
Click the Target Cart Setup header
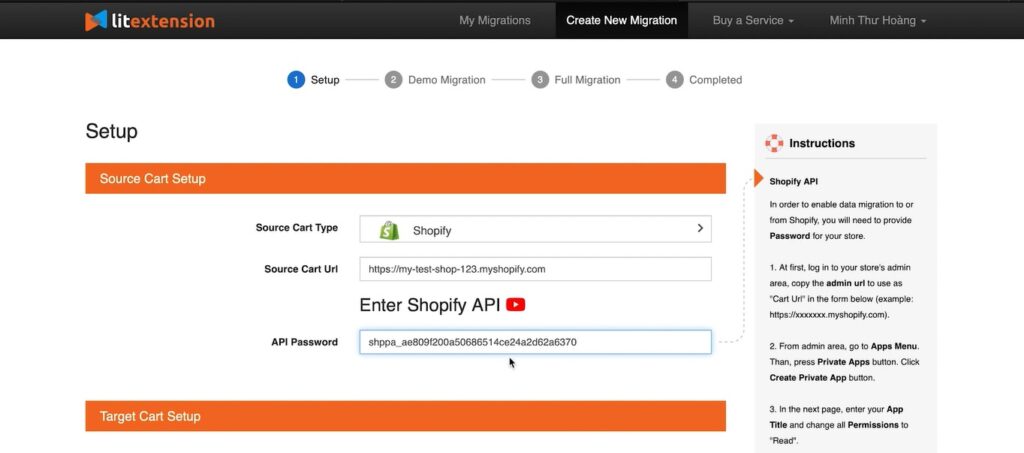(405, 416)
